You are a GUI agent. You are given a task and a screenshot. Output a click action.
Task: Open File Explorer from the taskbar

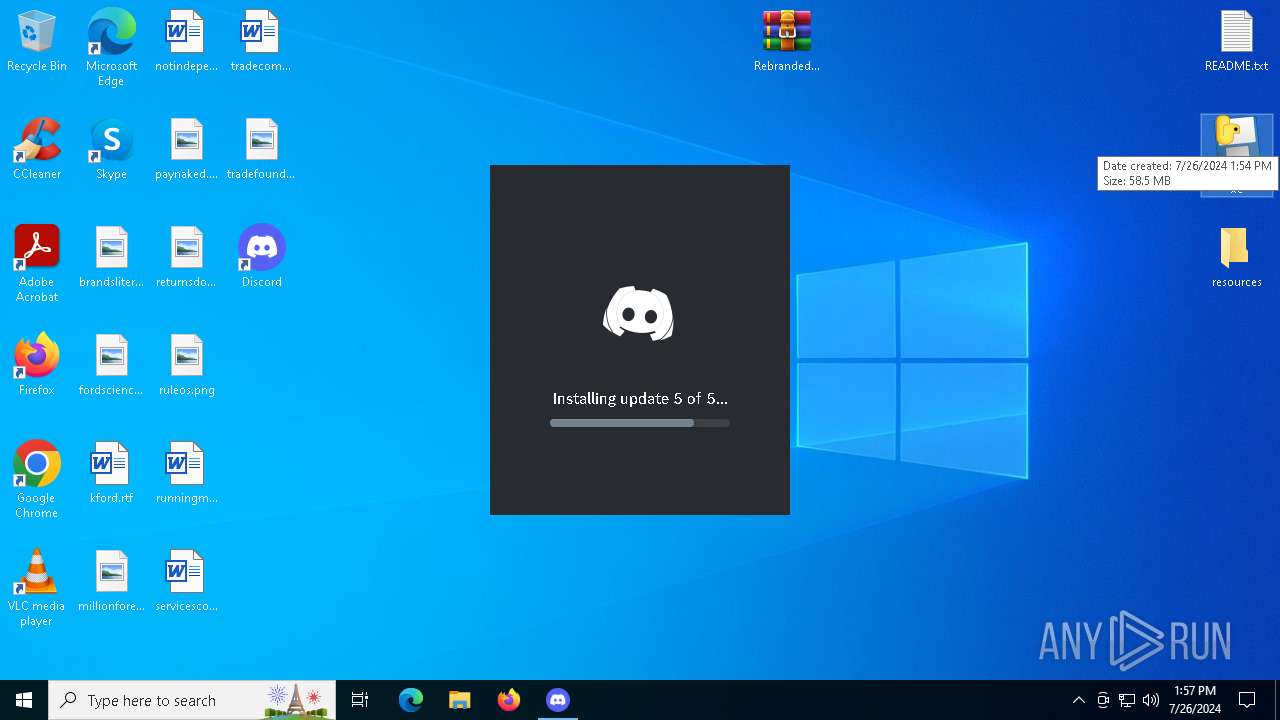(460, 700)
